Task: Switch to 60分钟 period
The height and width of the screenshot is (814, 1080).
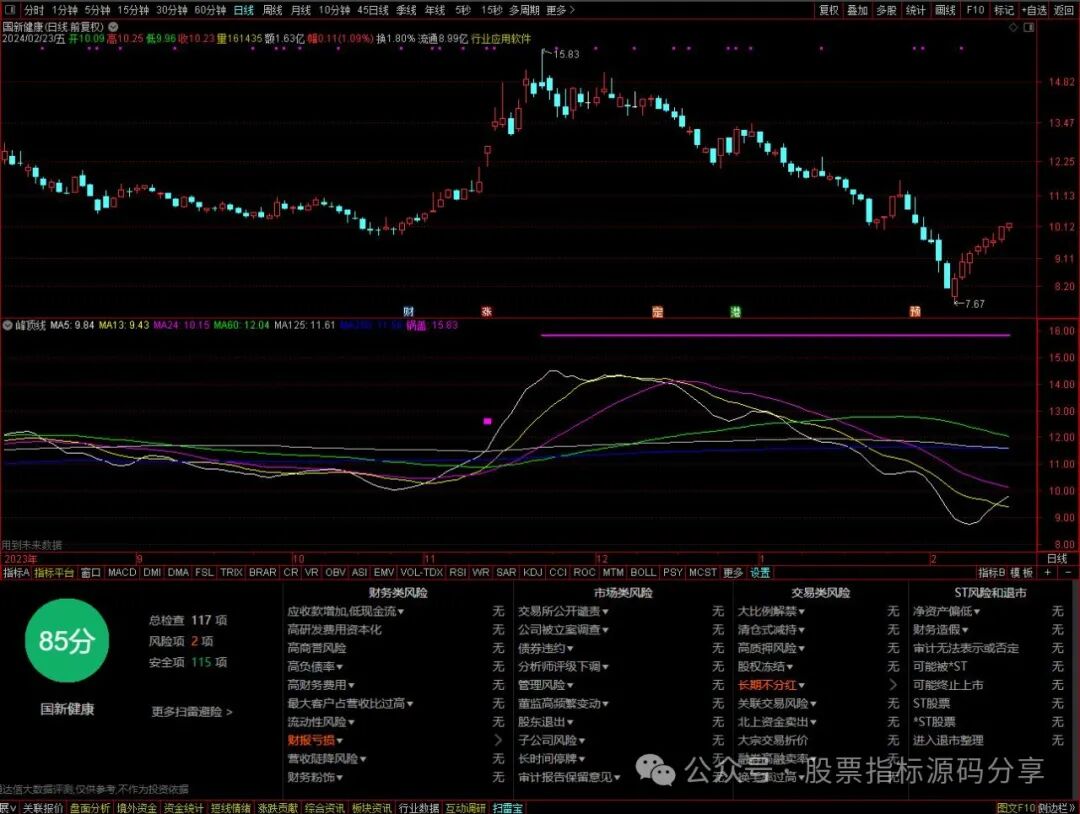Action: click(x=210, y=10)
